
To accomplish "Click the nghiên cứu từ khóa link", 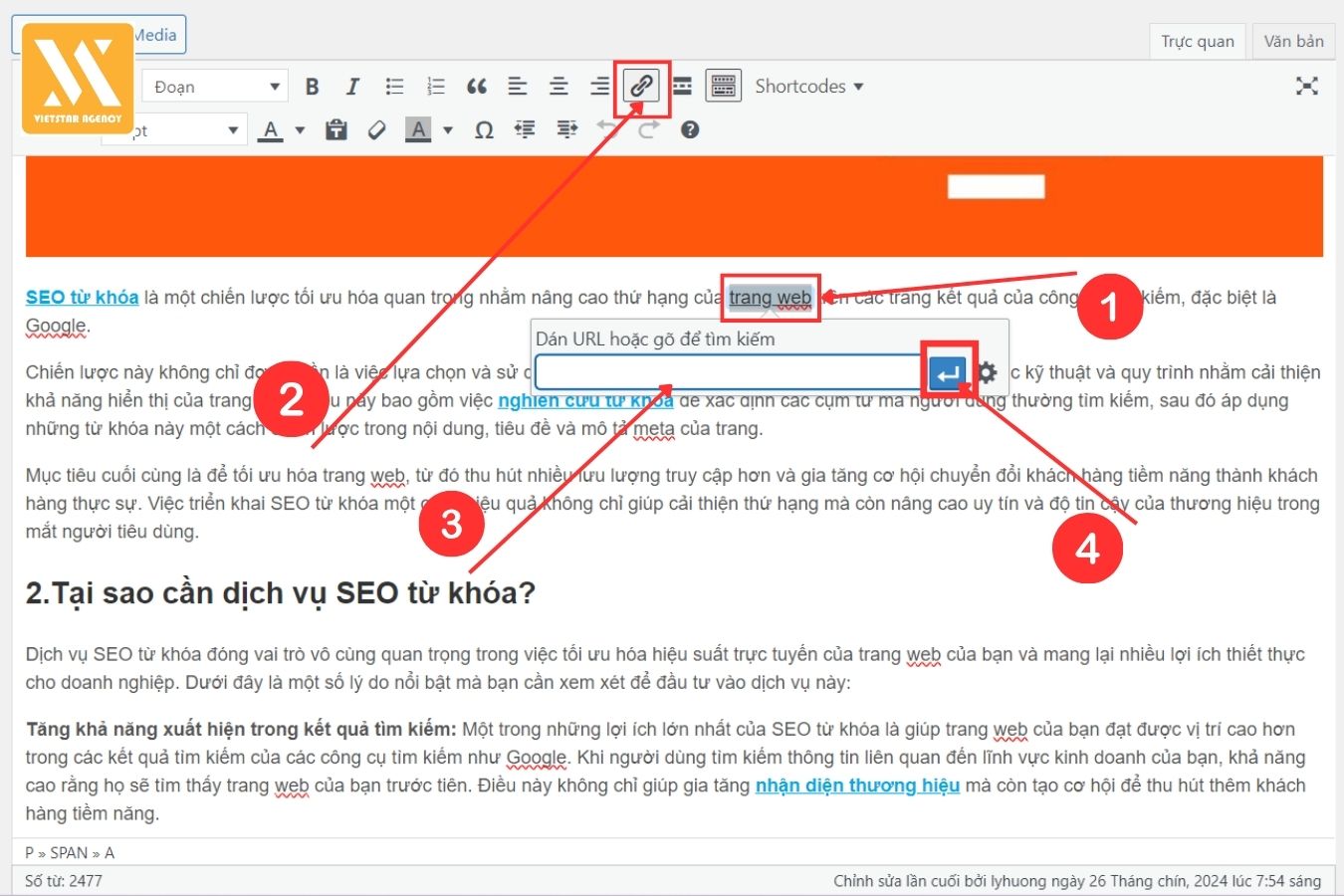I will (585, 400).
